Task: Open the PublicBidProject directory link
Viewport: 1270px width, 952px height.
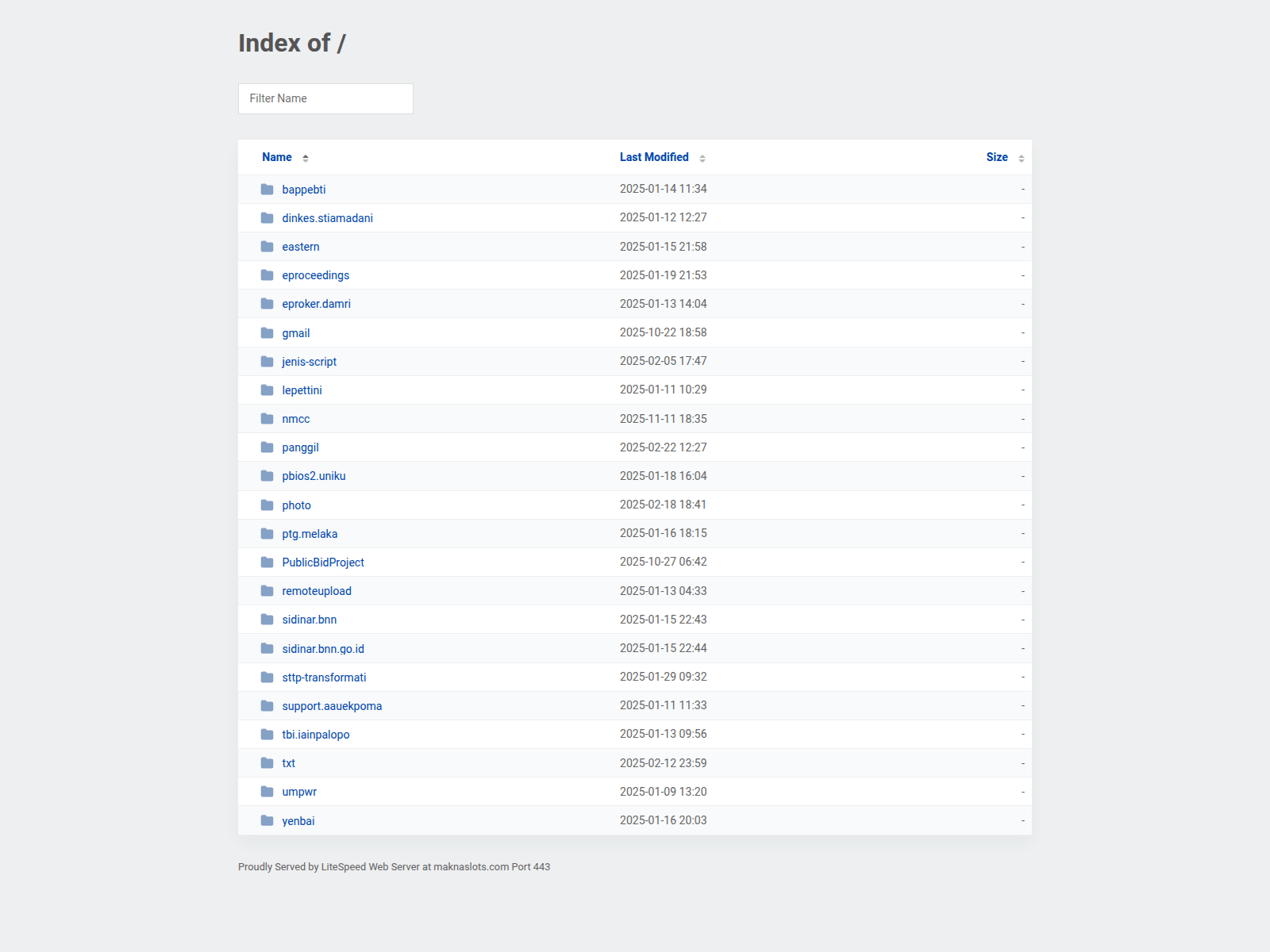Action: tap(323, 562)
